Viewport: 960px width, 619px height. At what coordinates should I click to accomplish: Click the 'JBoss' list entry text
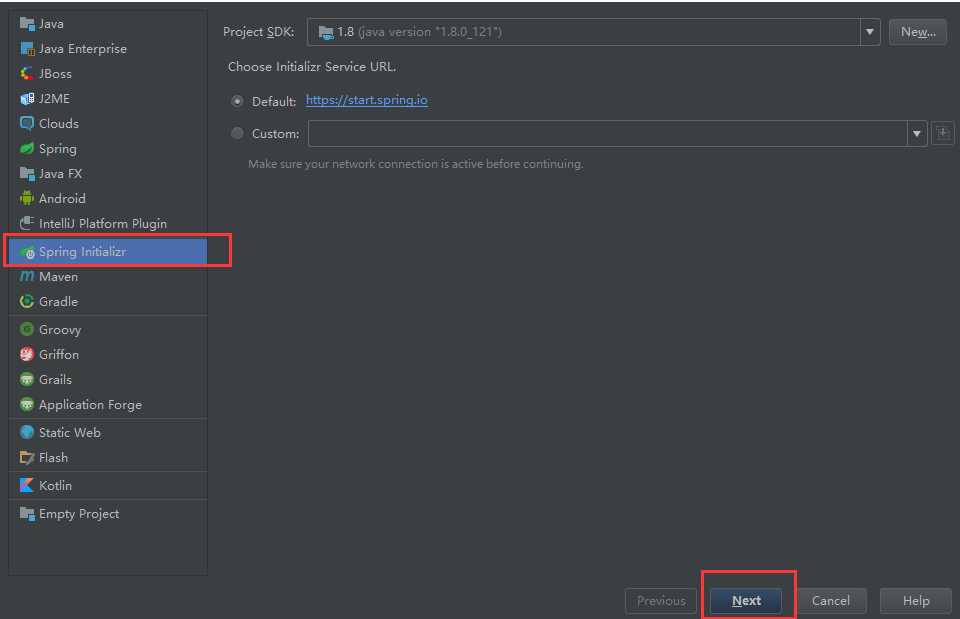[55, 74]
